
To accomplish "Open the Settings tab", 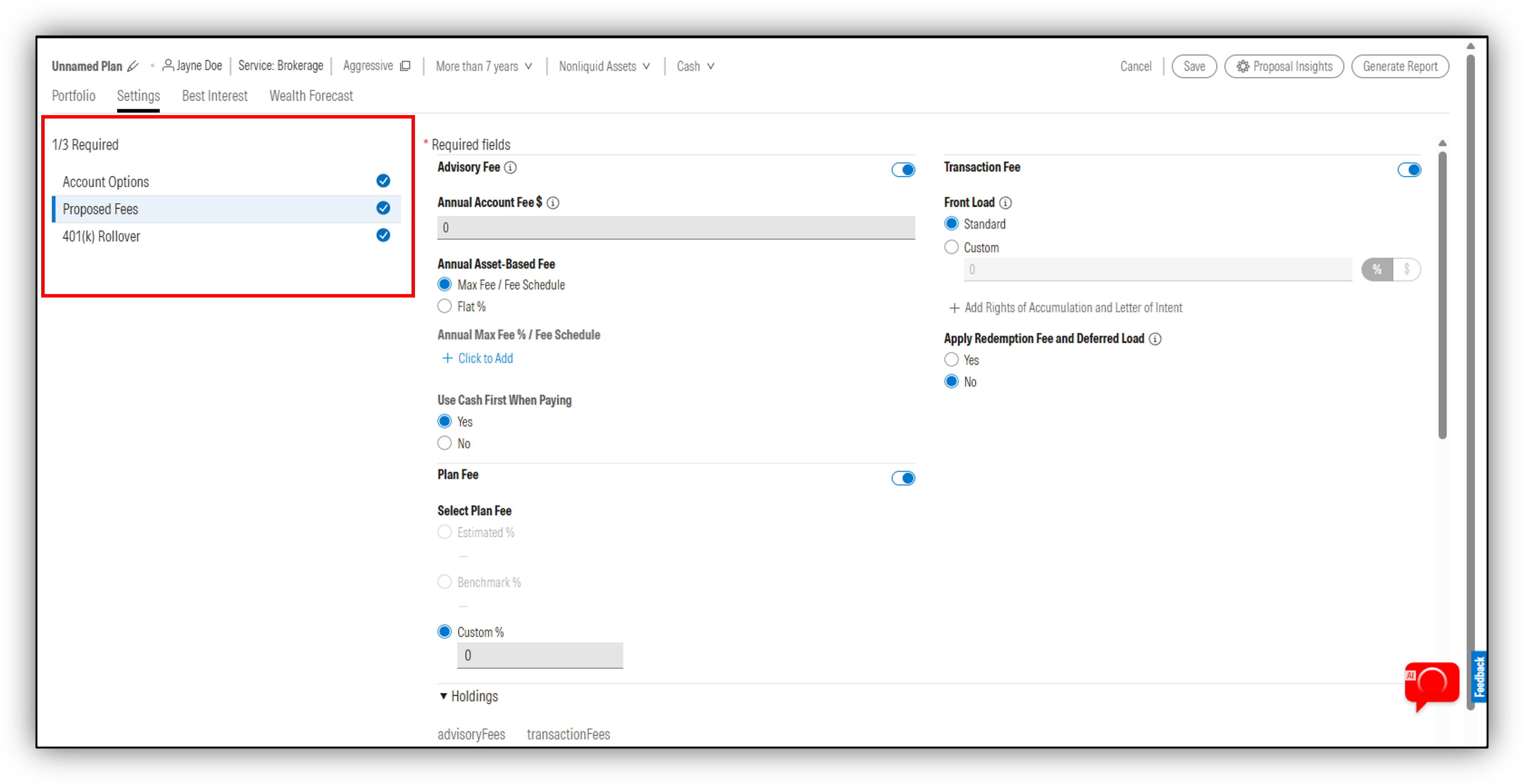I will click(139, 96).
